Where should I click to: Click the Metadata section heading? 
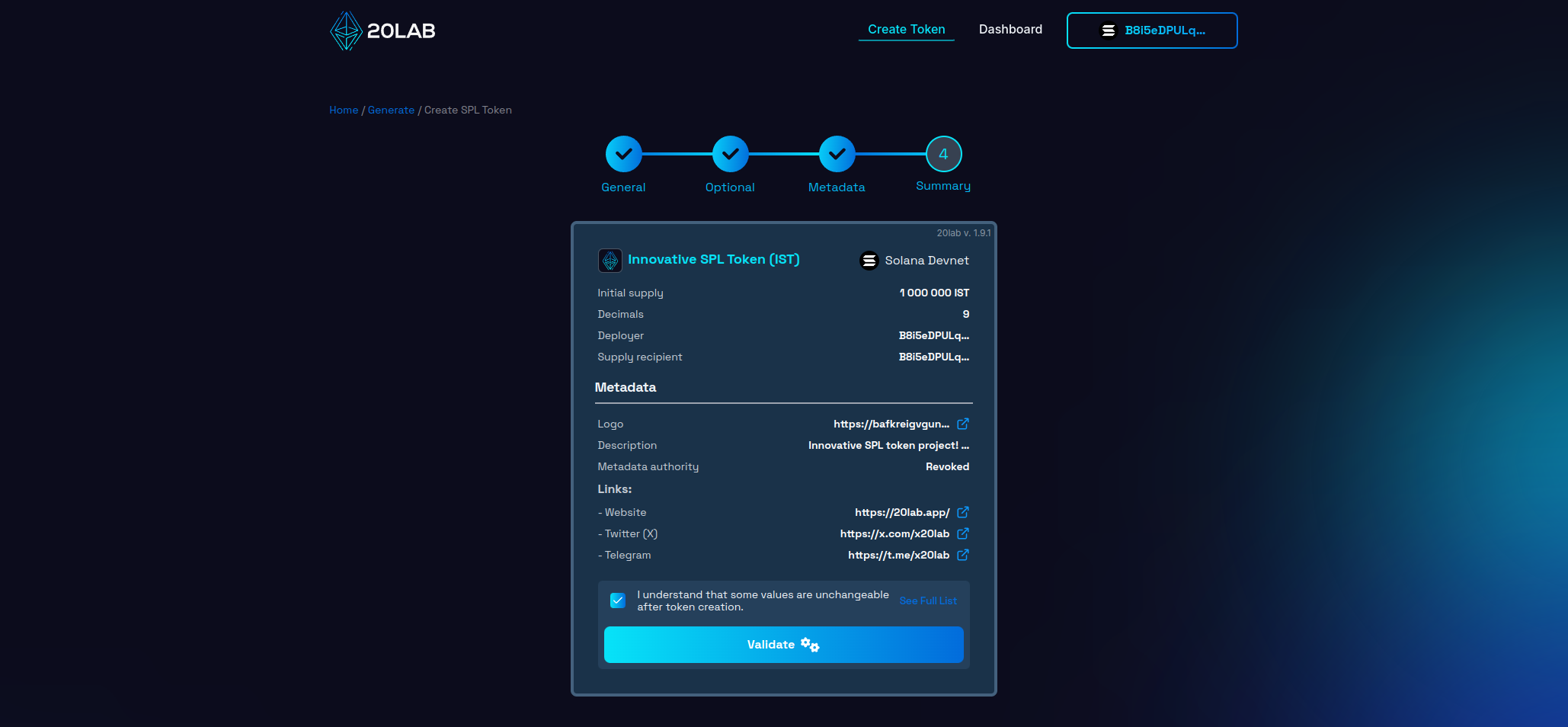pyautogui.click(x=626, y=387)
